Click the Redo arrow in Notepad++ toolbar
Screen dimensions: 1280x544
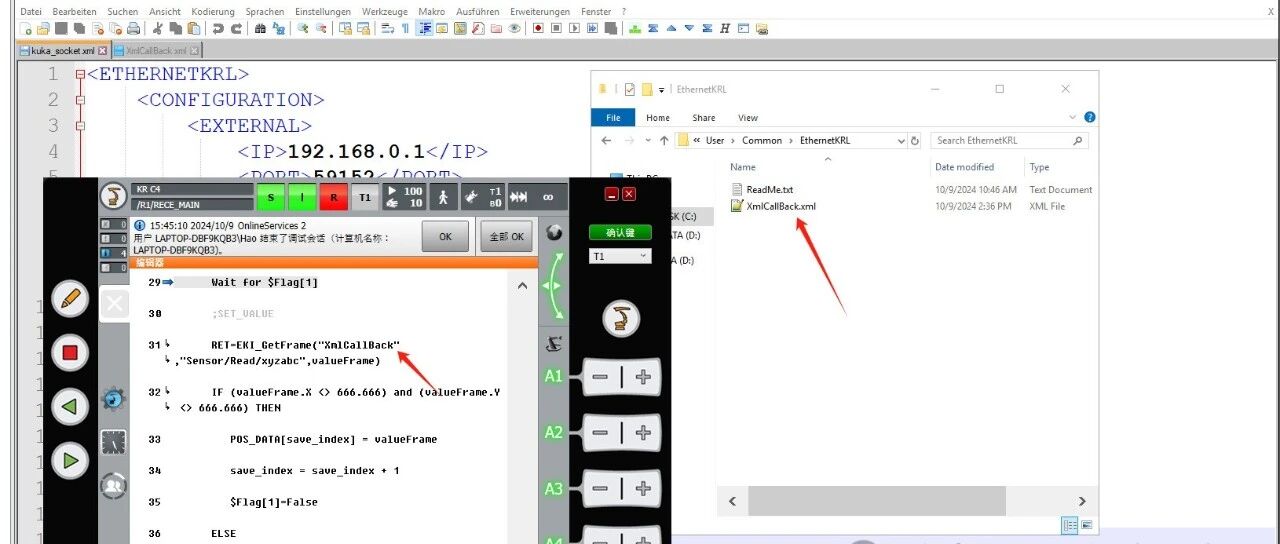[236, 29]
